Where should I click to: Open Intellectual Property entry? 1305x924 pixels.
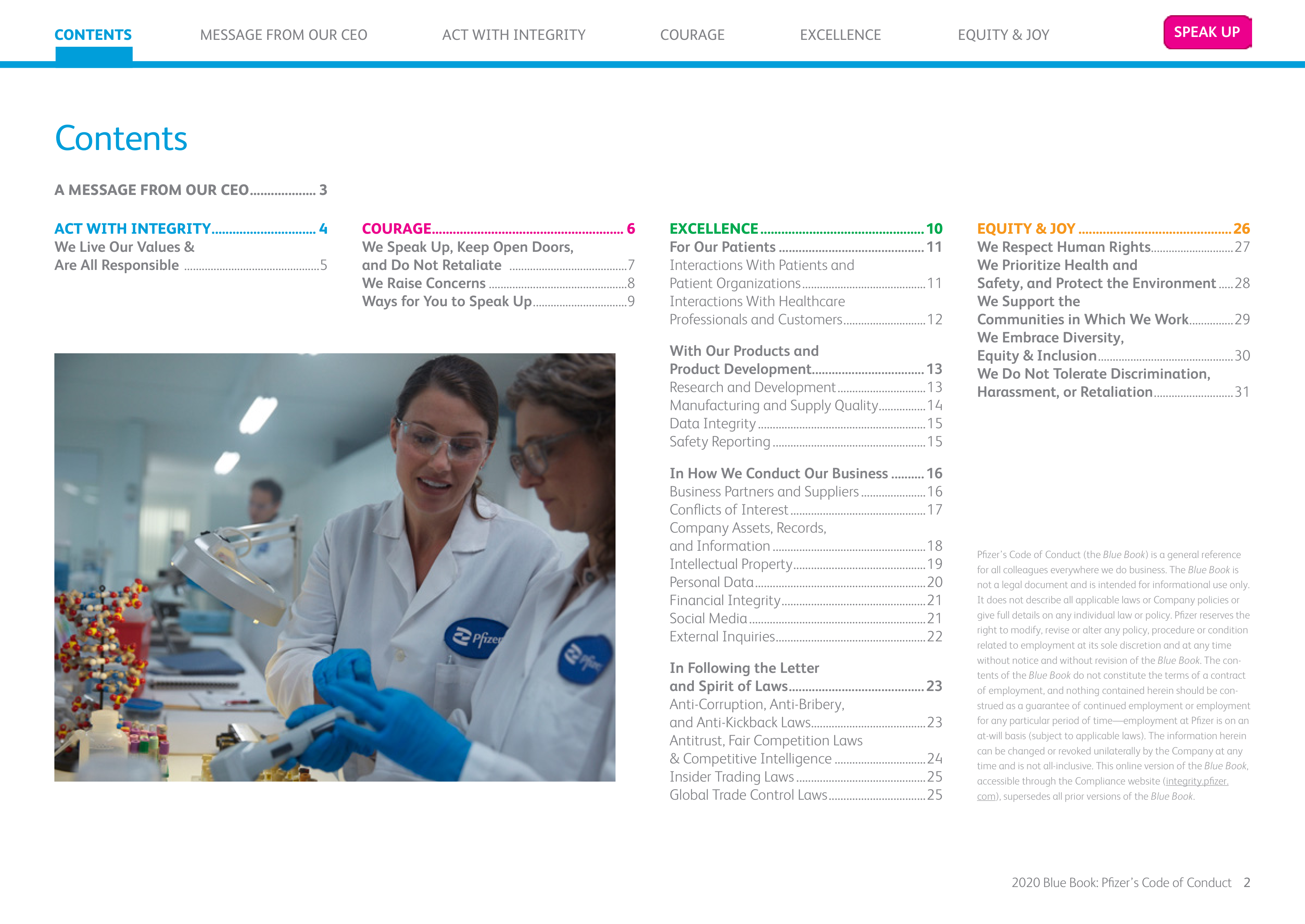coord(806,565)
